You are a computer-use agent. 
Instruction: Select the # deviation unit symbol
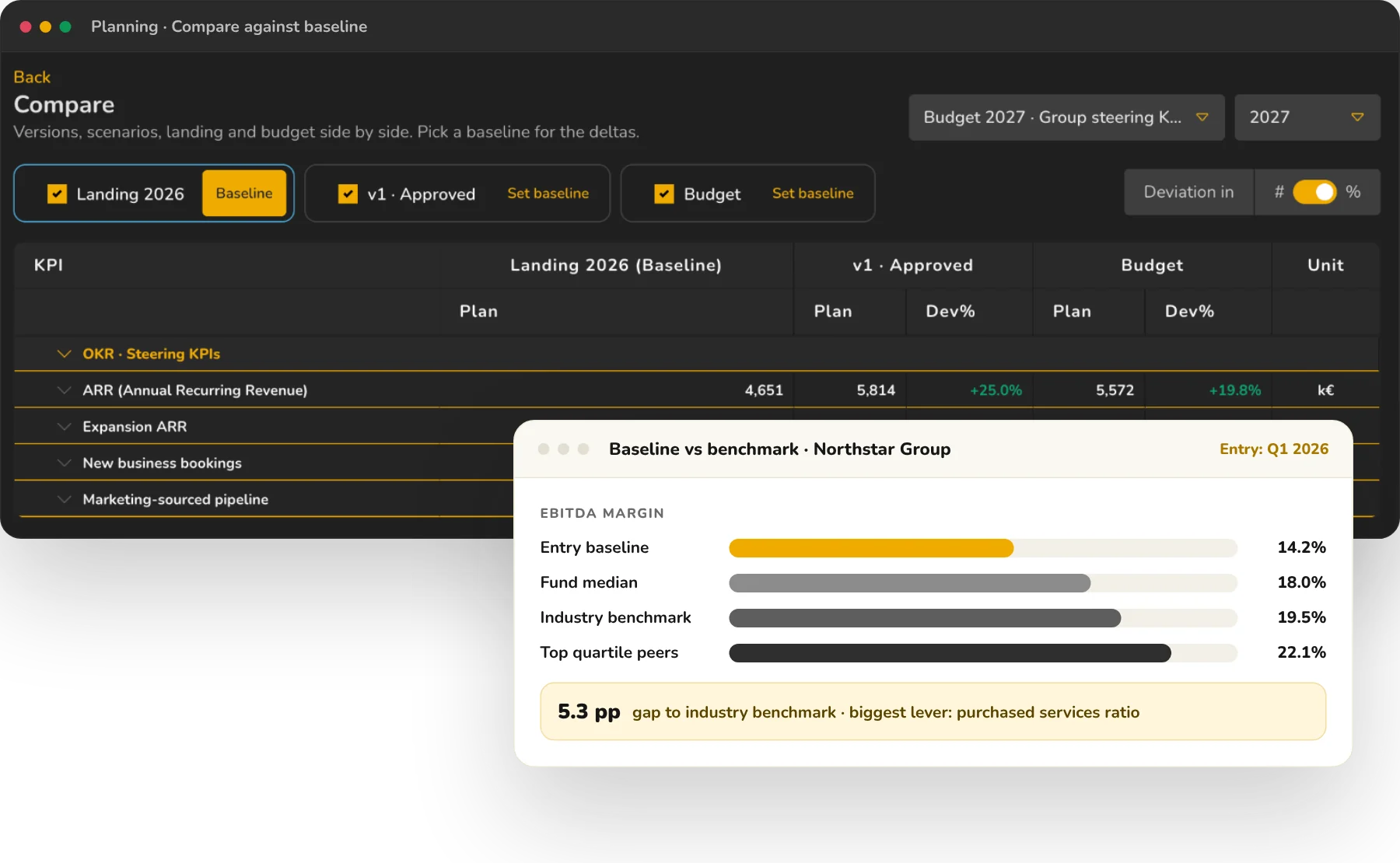click(x=1279, y=192)
